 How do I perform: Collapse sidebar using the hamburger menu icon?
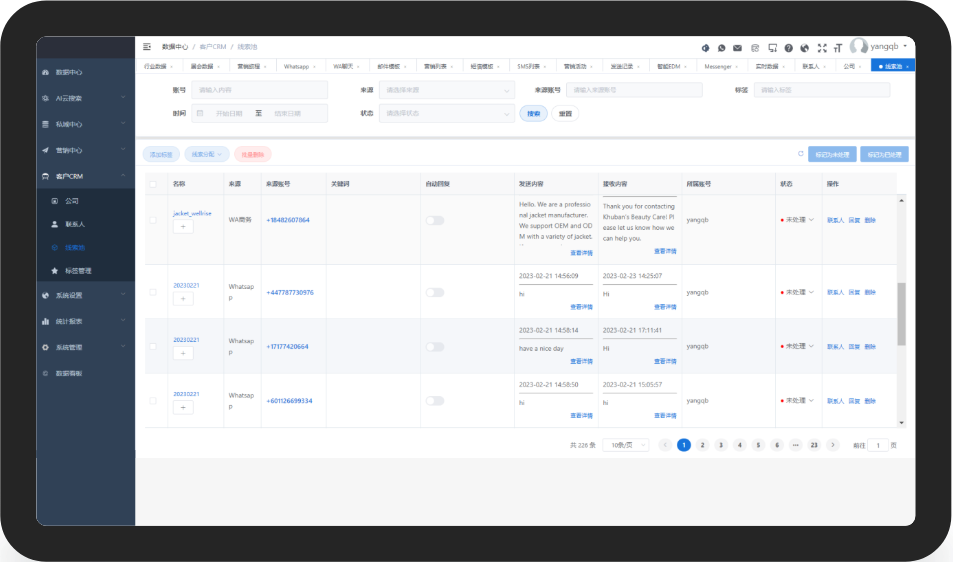click(147, 47)
